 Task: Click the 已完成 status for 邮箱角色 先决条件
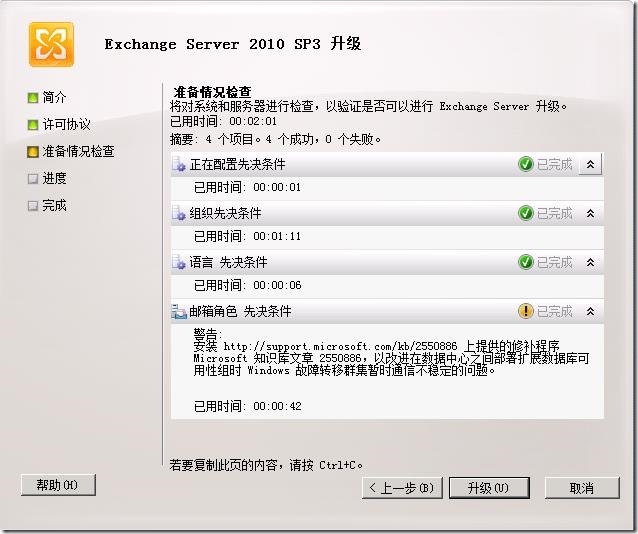(x=555, y=311)
